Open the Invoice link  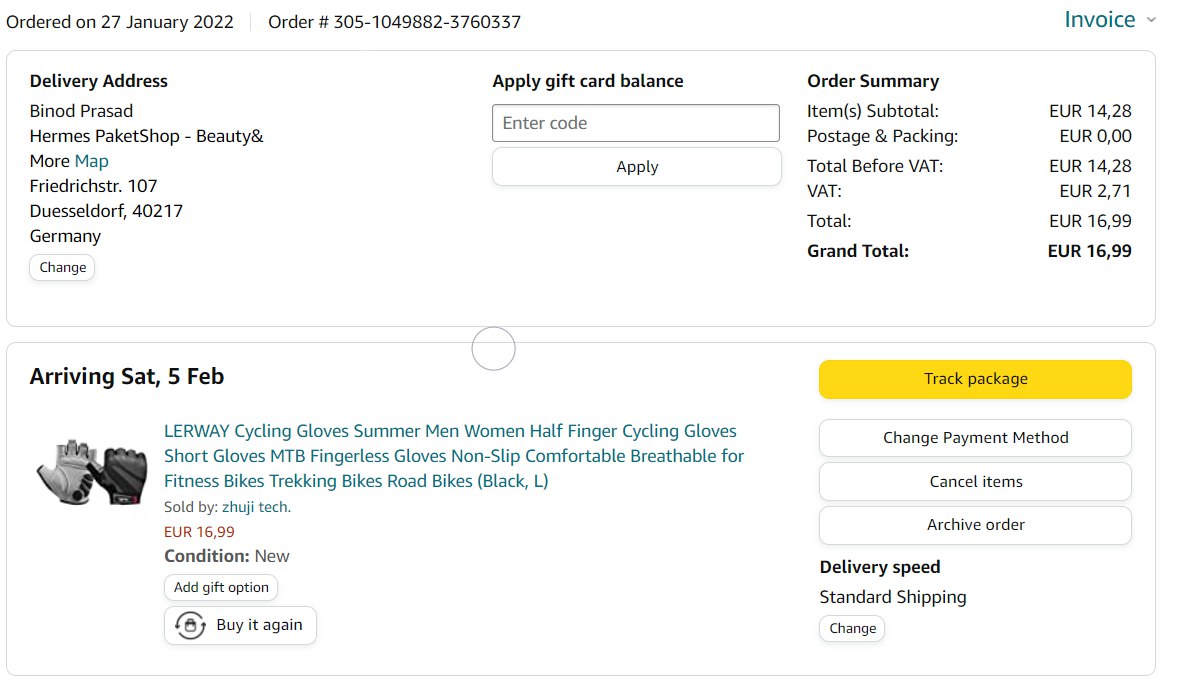click(x=1099, y=20)
